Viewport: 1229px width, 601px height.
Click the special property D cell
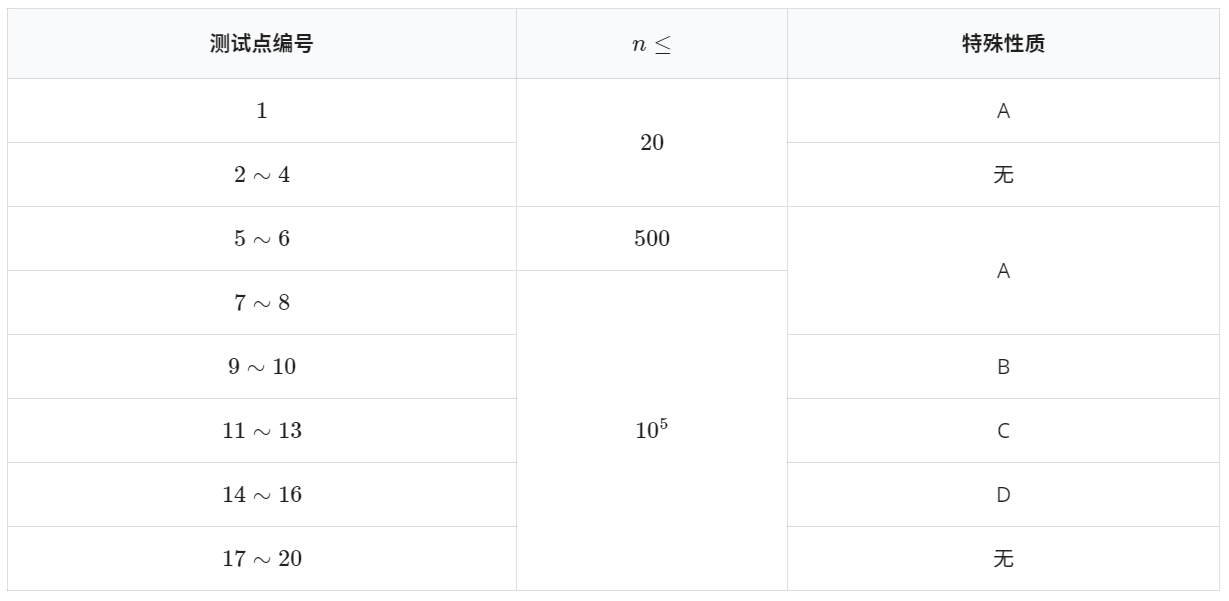pyautogui.click(x=1004, y=495)
